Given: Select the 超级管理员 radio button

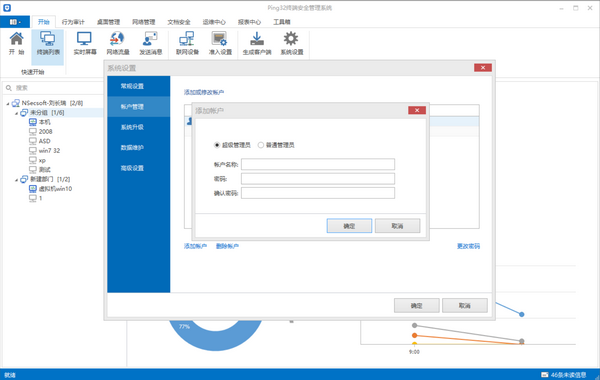Looking at the screenshot, I should coord(217,145).
